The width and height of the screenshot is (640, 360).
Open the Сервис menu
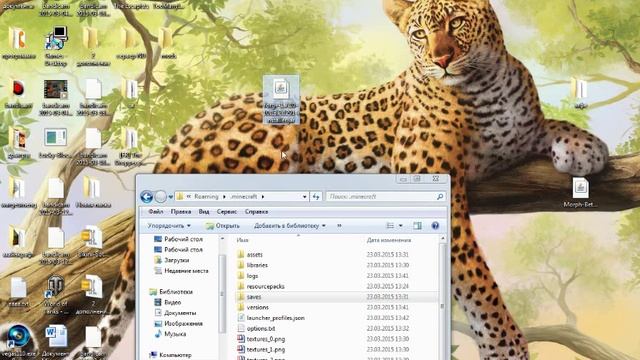227,212
